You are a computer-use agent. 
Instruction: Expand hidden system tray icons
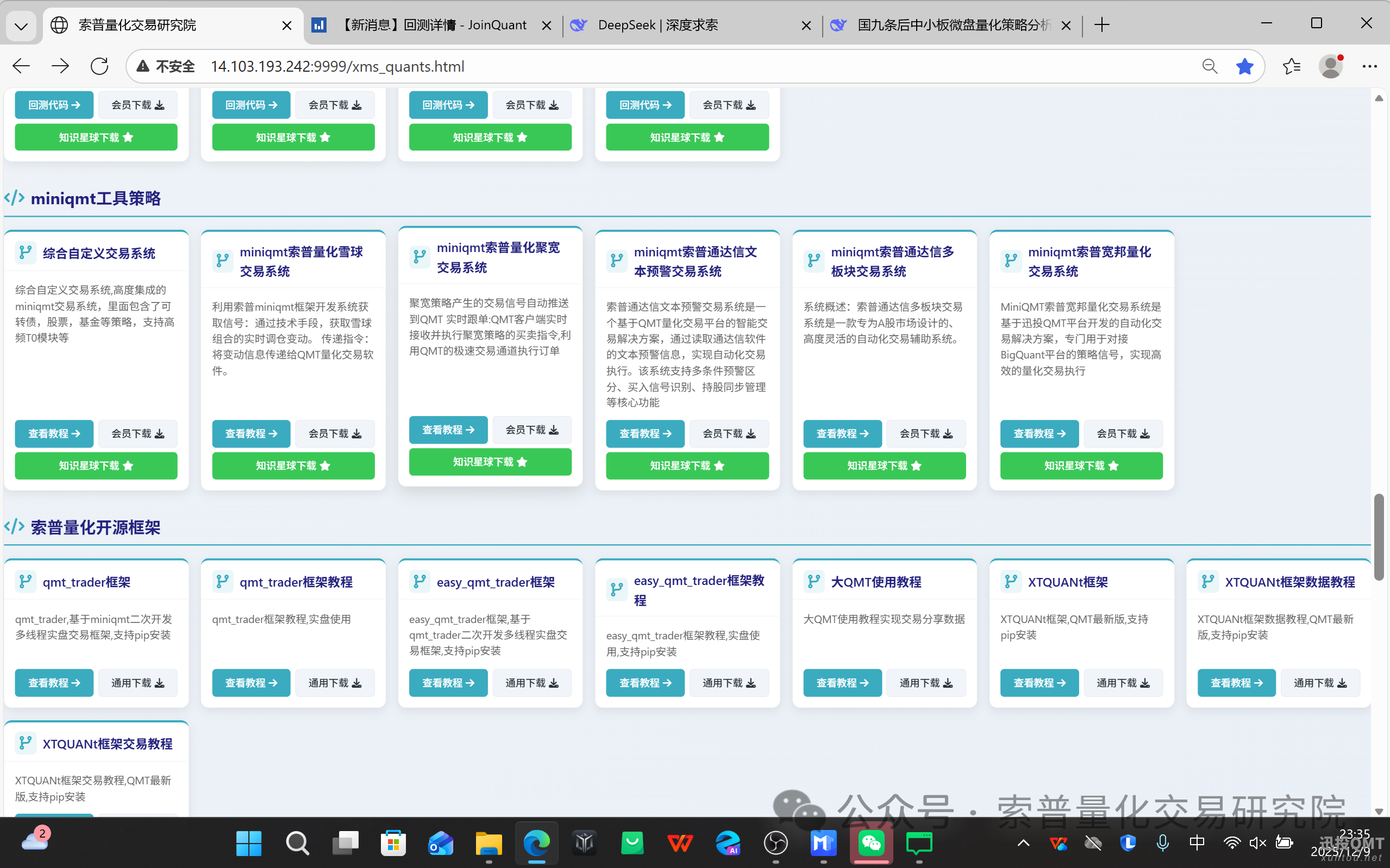(1023, 844)
